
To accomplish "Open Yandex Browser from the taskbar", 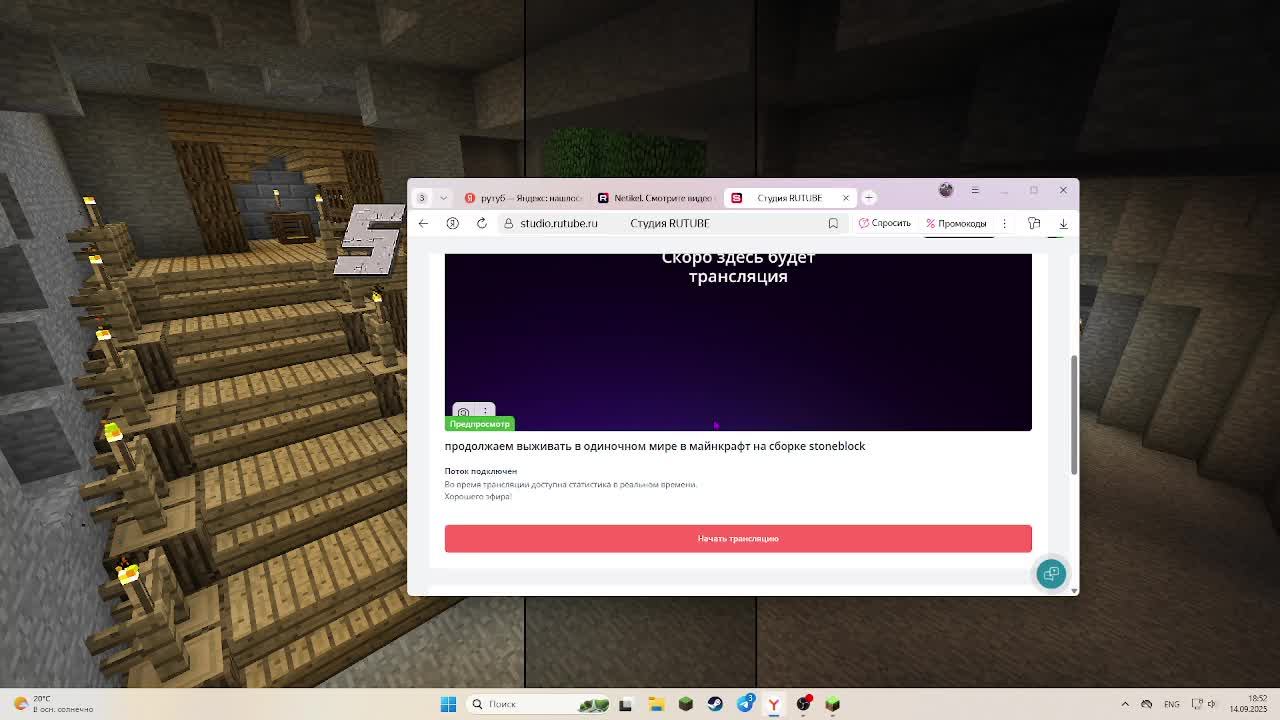I will (774, 704).
